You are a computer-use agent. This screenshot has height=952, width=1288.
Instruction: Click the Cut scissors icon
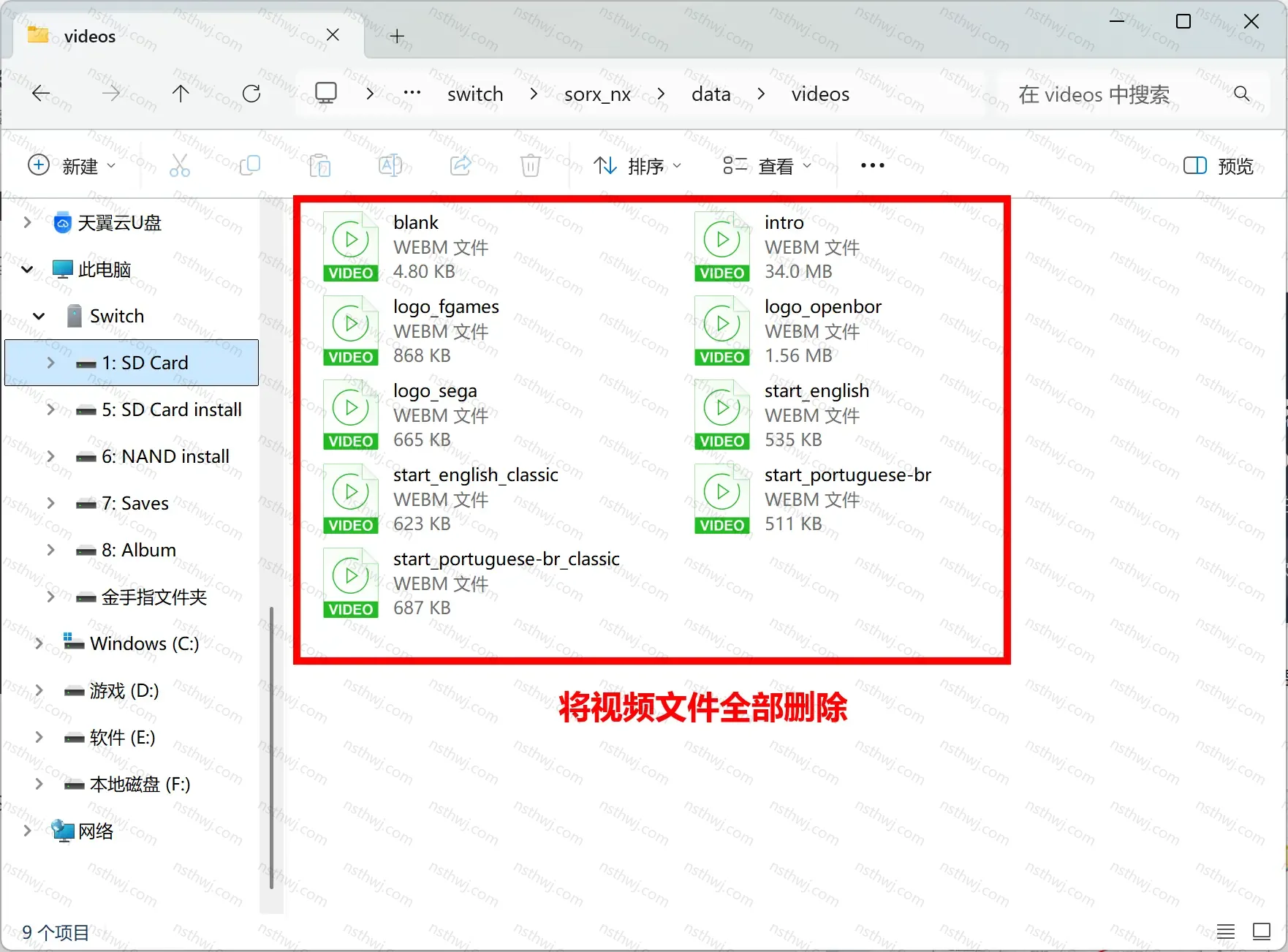point(180,166)
